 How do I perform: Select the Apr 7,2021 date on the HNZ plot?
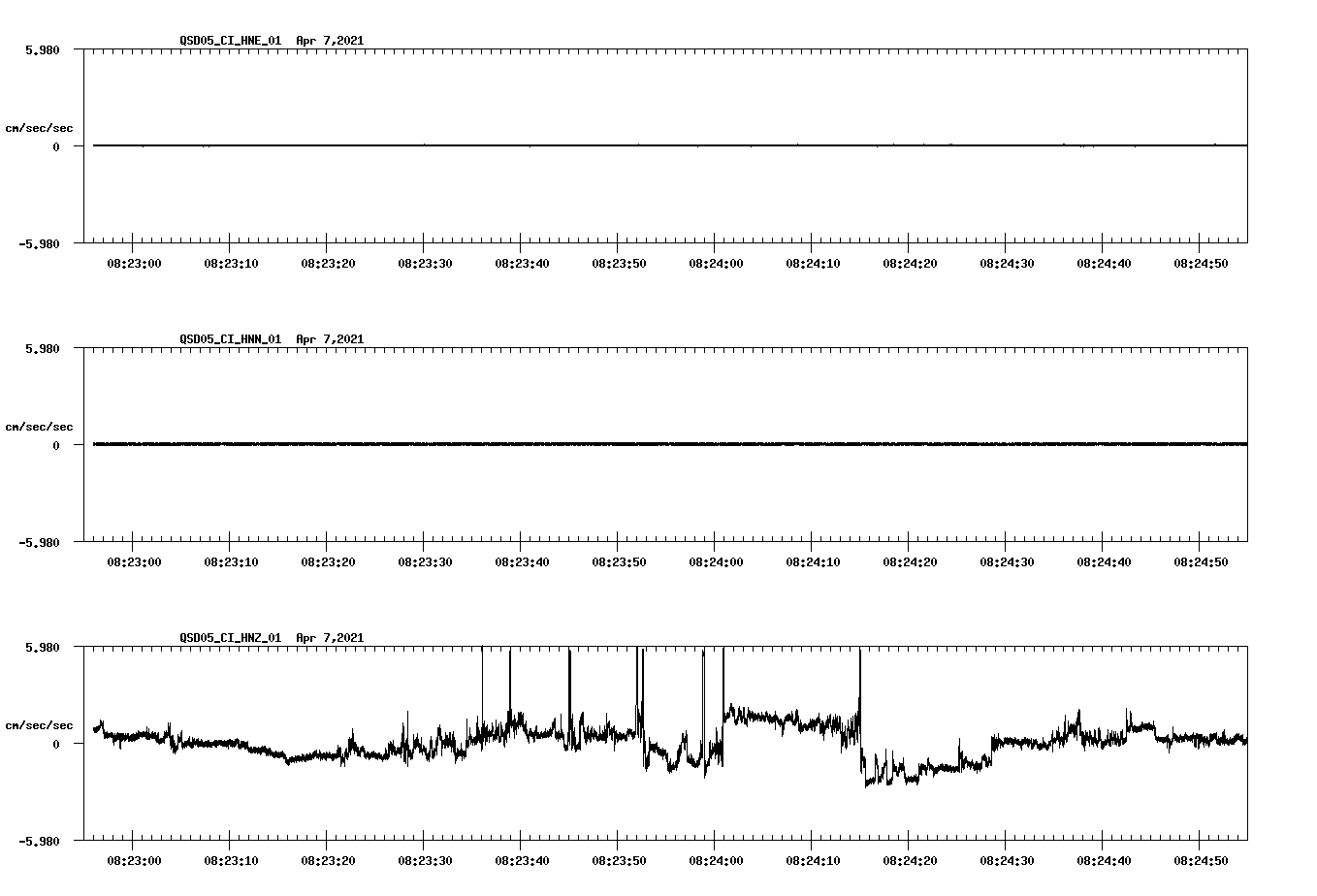(330, 639)
